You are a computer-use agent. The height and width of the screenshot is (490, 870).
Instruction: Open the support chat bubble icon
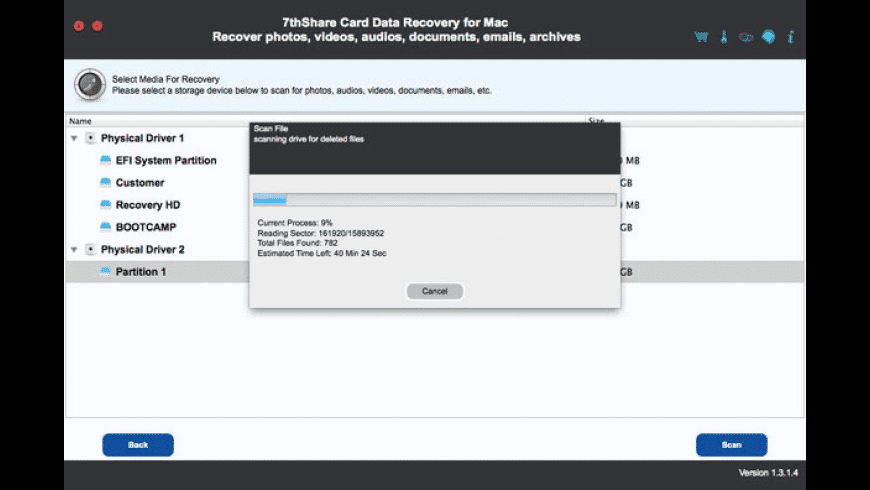[768, 37]
